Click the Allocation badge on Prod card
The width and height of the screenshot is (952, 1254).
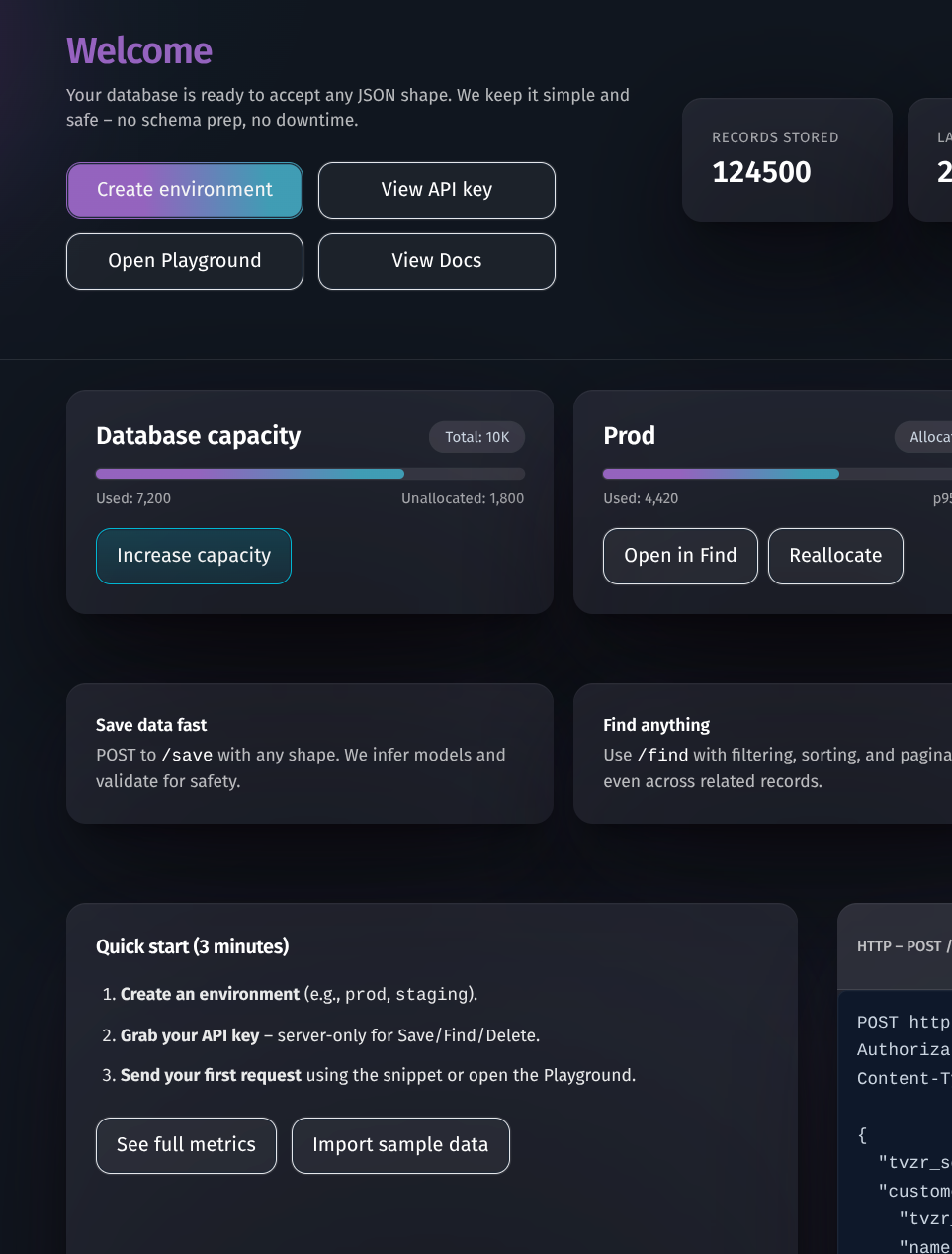click(927, 437)
